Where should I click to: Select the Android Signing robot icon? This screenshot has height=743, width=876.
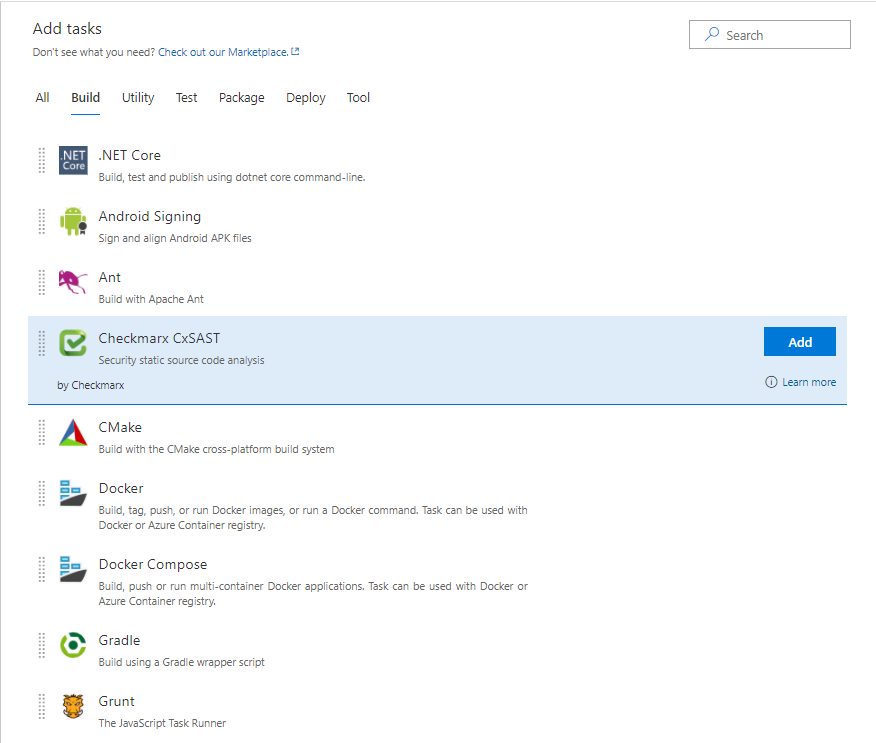[73, 221]
